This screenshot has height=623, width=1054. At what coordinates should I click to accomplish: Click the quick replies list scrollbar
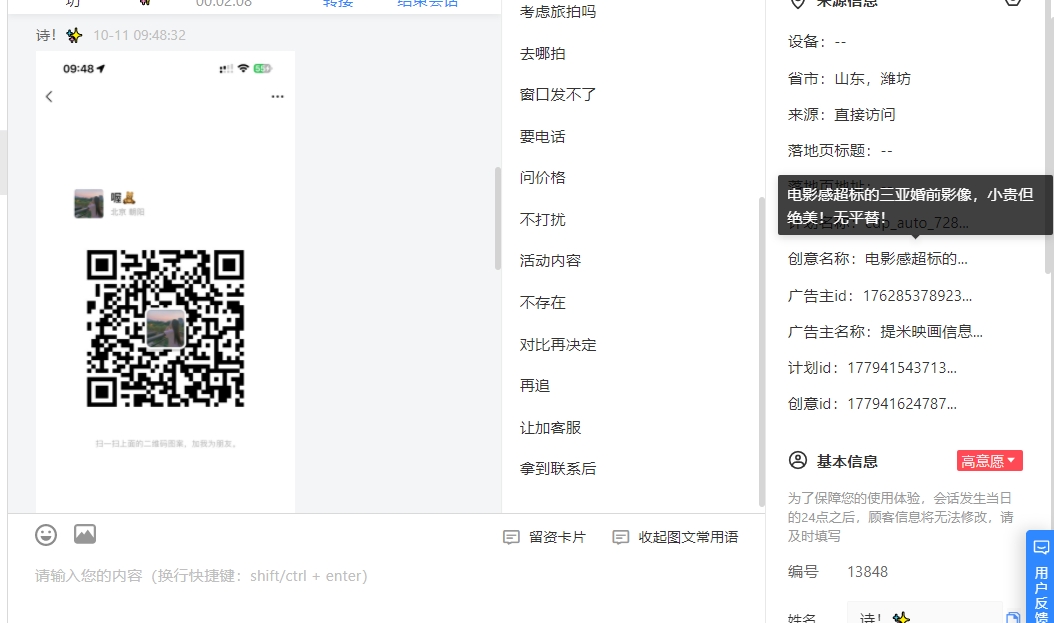(x=762, y=351)
